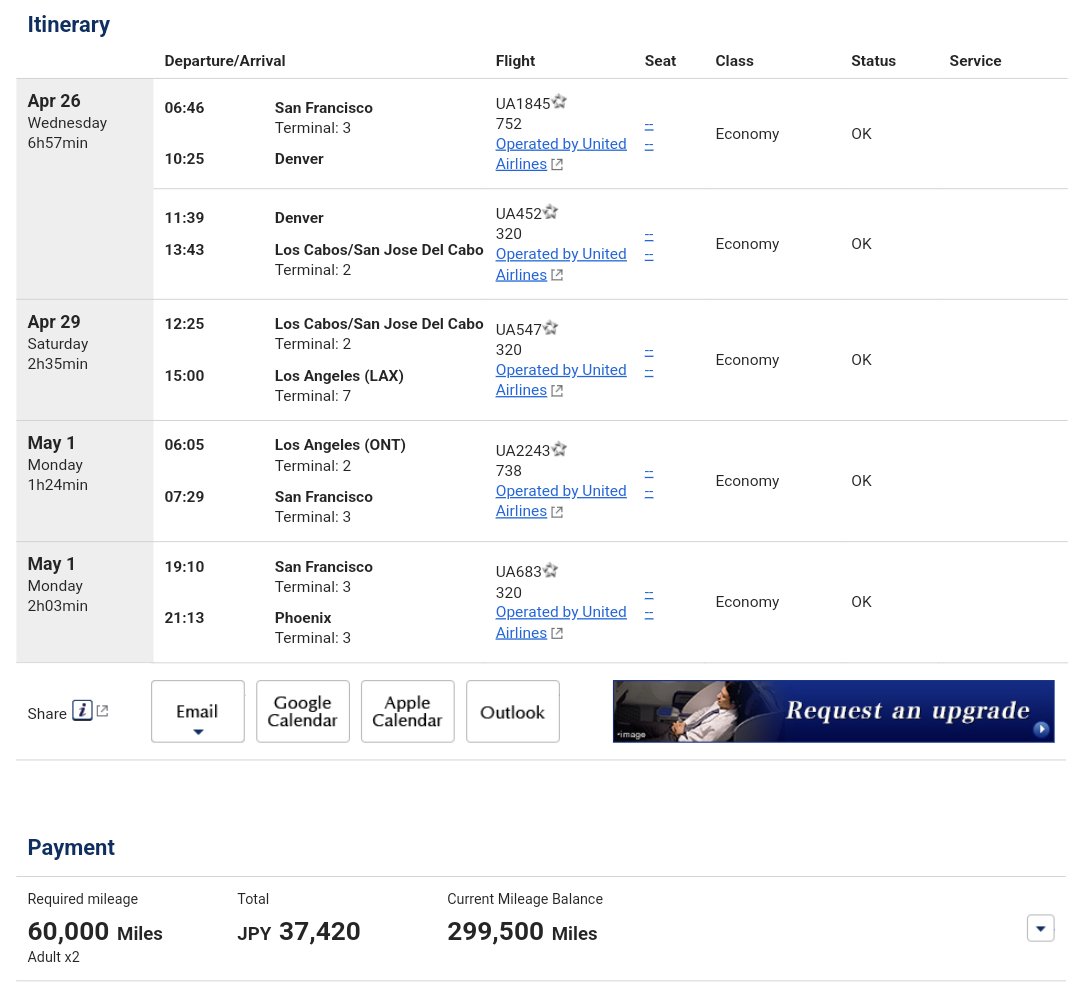Open the Email share dropdown
Image resolution: width=1080 pixels, height=992 pixels.
click(x=197, y=712)
